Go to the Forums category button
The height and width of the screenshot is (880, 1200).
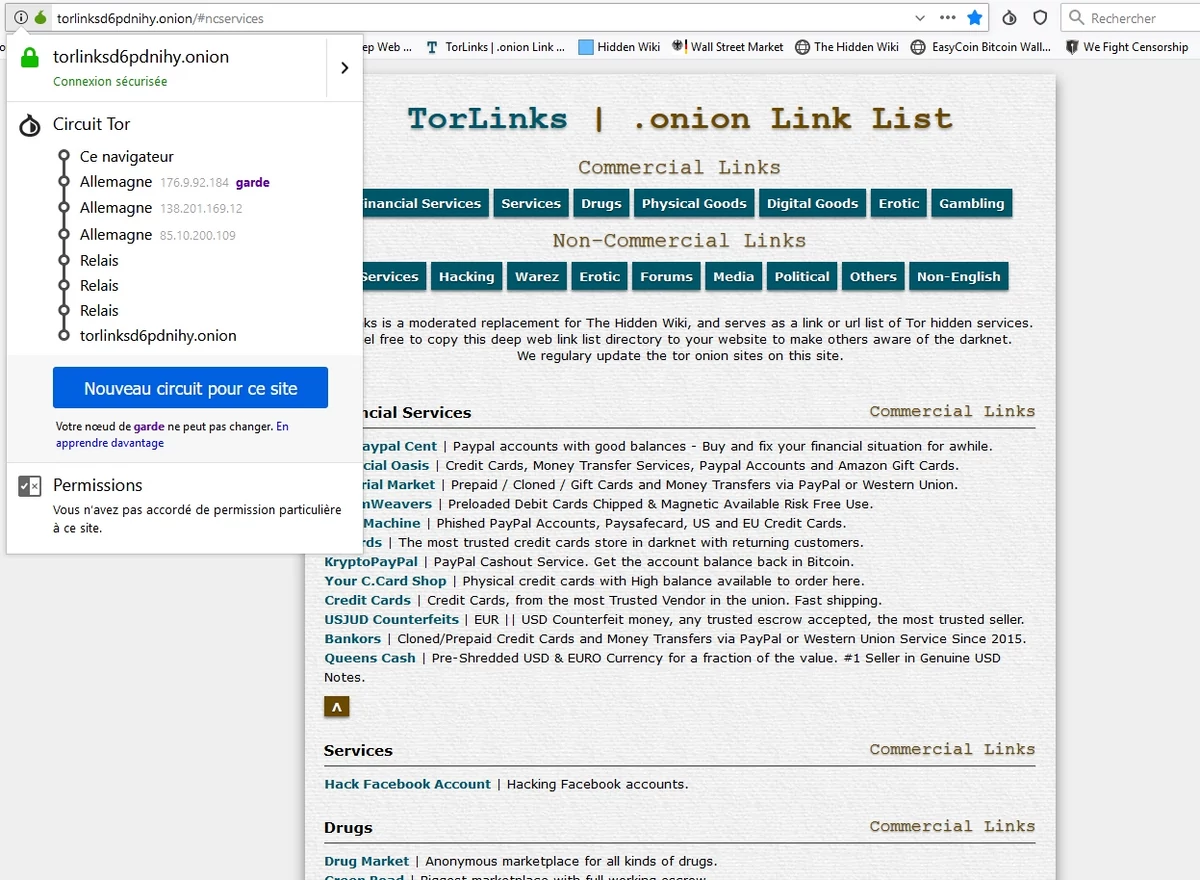pyautogui.click(x=666, y=276)
